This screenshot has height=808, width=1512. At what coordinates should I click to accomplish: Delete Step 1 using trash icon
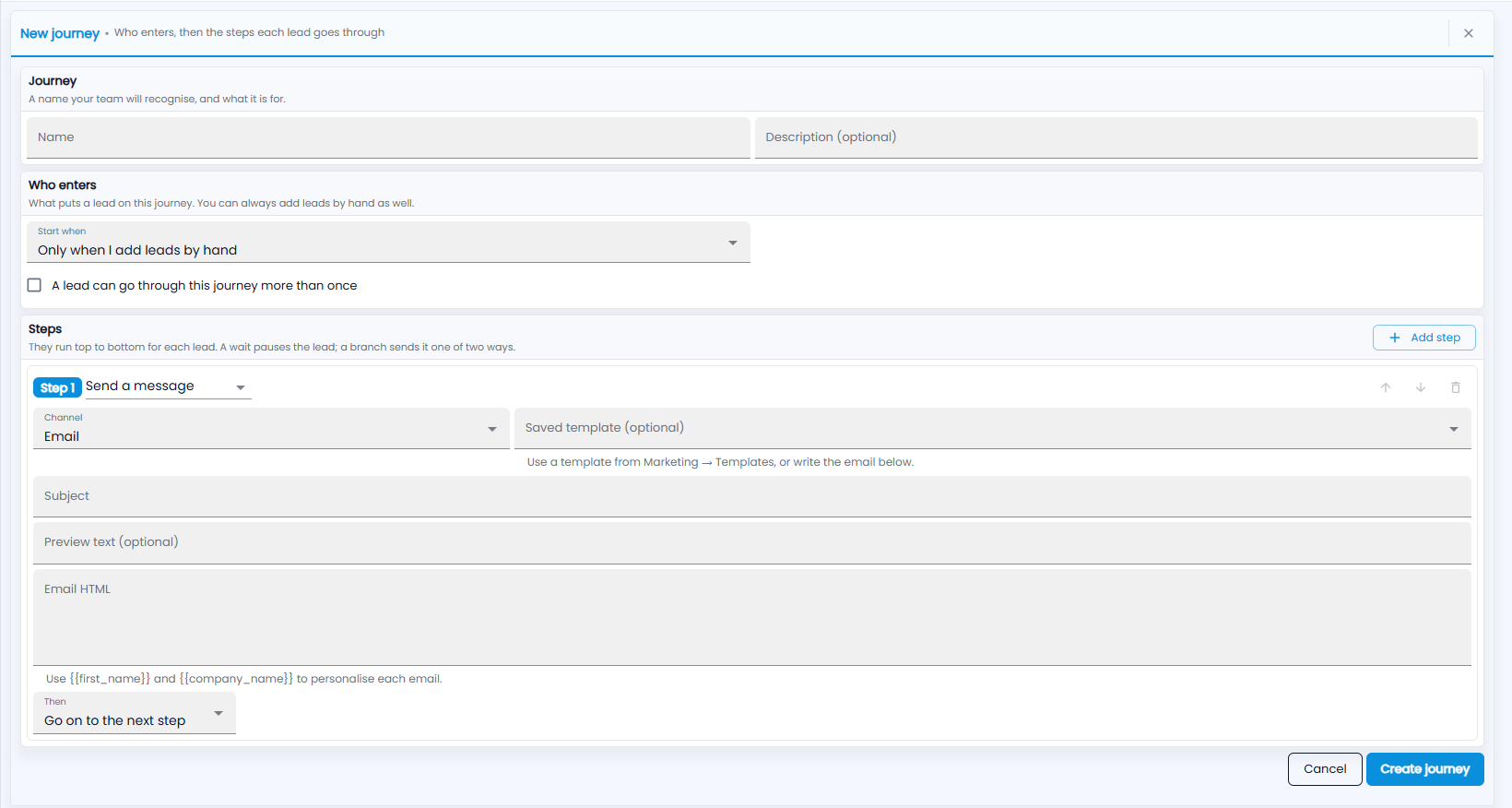point(1455,387)
